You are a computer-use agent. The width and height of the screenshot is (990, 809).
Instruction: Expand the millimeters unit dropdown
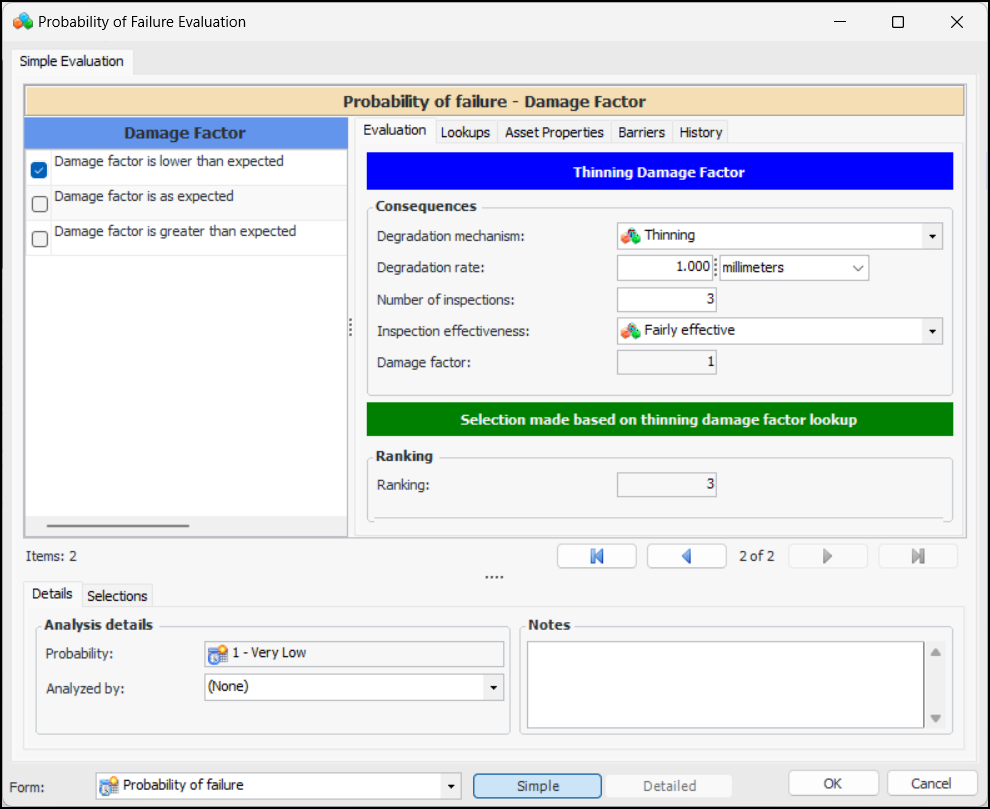[857, 268]
